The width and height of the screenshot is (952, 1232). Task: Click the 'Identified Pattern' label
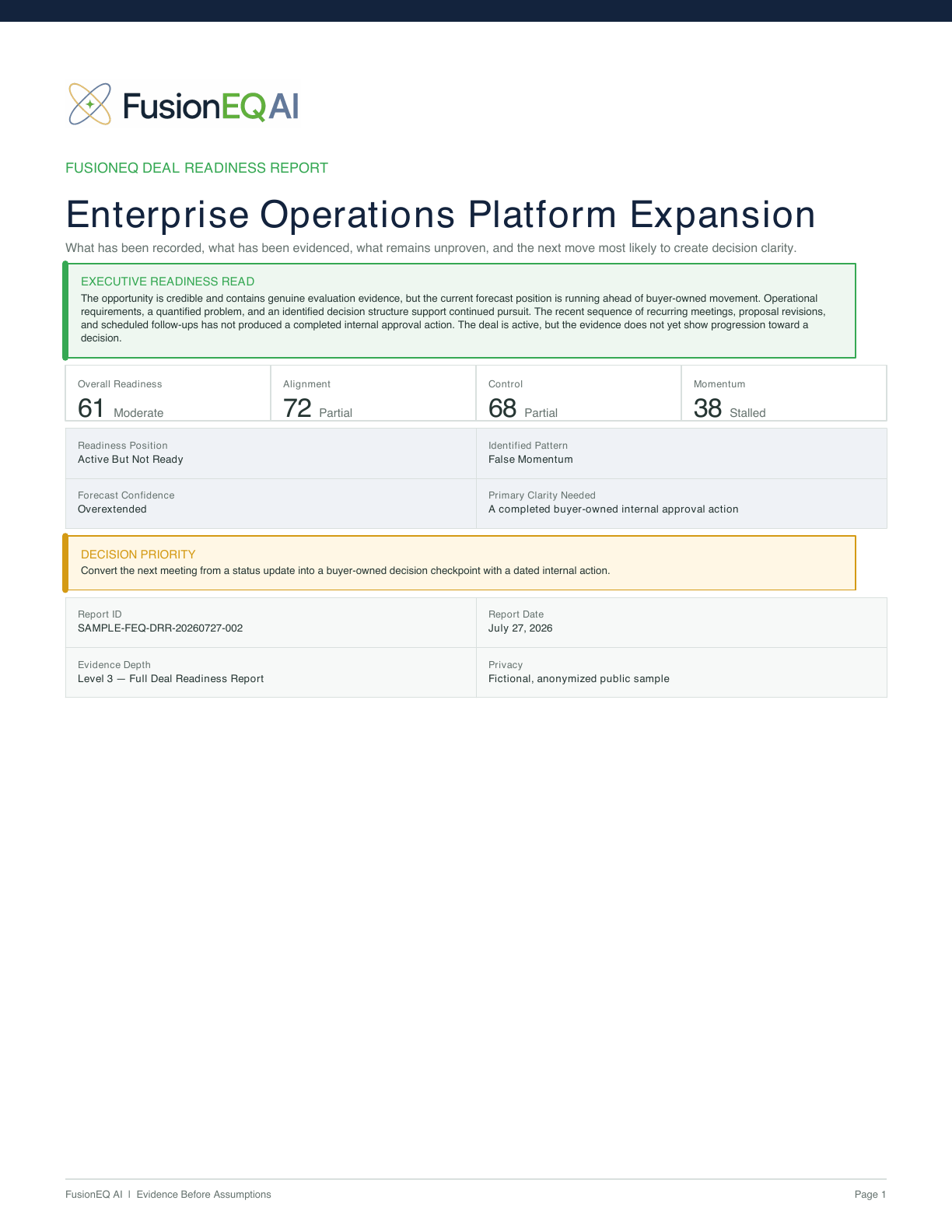click(x=528, y=446)
